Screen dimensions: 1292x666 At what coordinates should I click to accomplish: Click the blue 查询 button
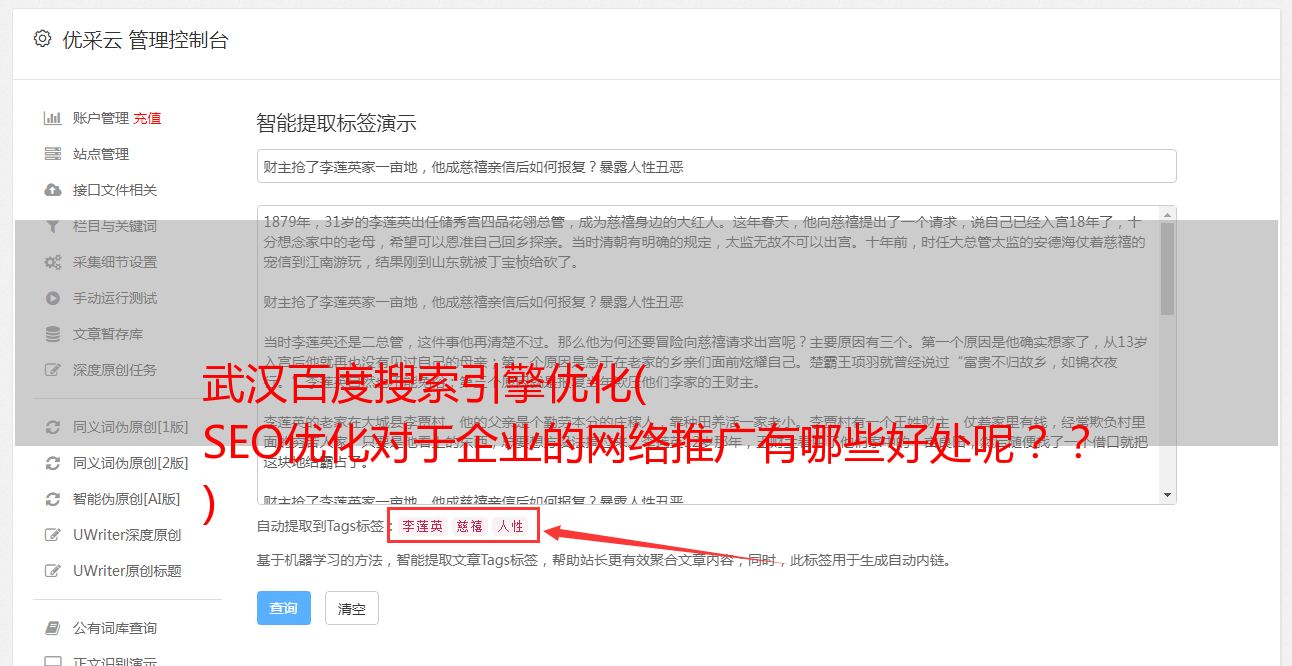point(284,608)
